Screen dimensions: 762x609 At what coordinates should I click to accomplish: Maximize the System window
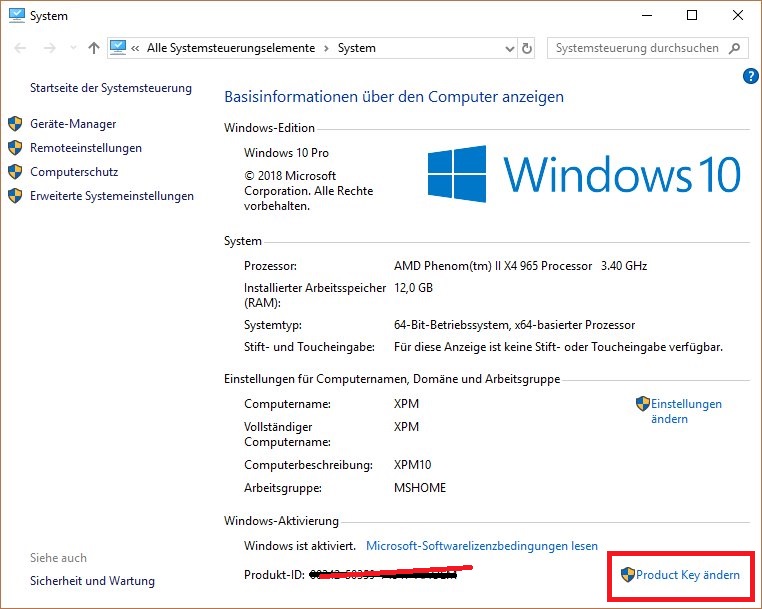click(692, 16)
